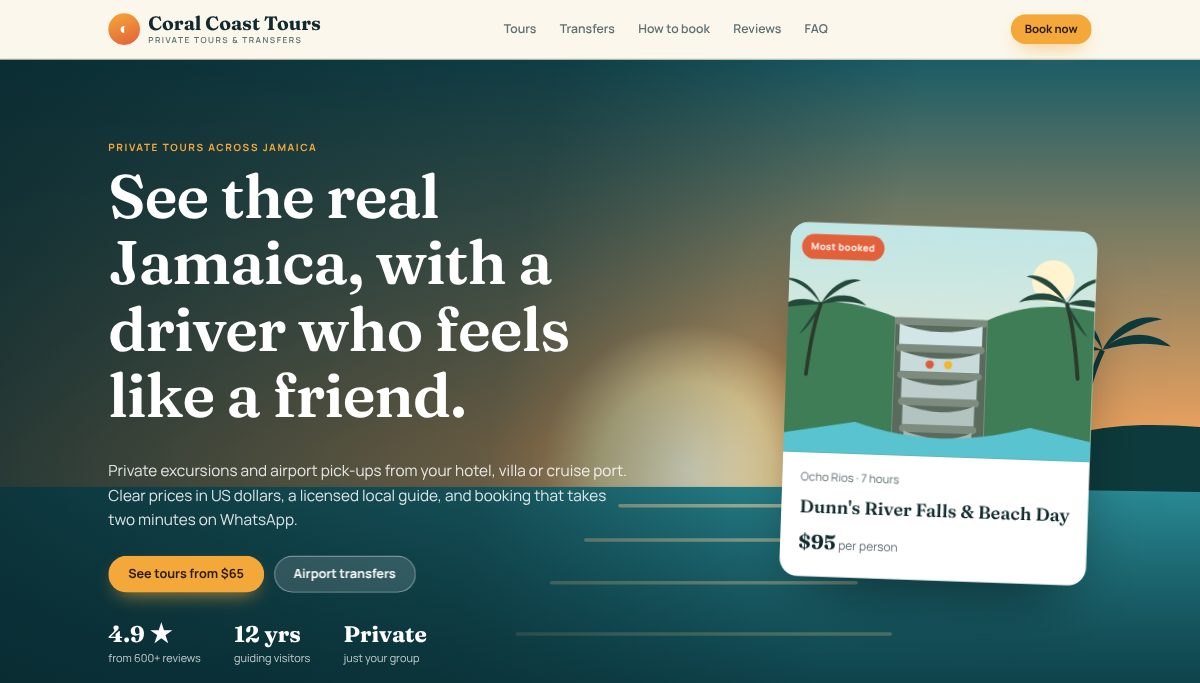
Task: Click the $95 per person price
Action: 847,544
